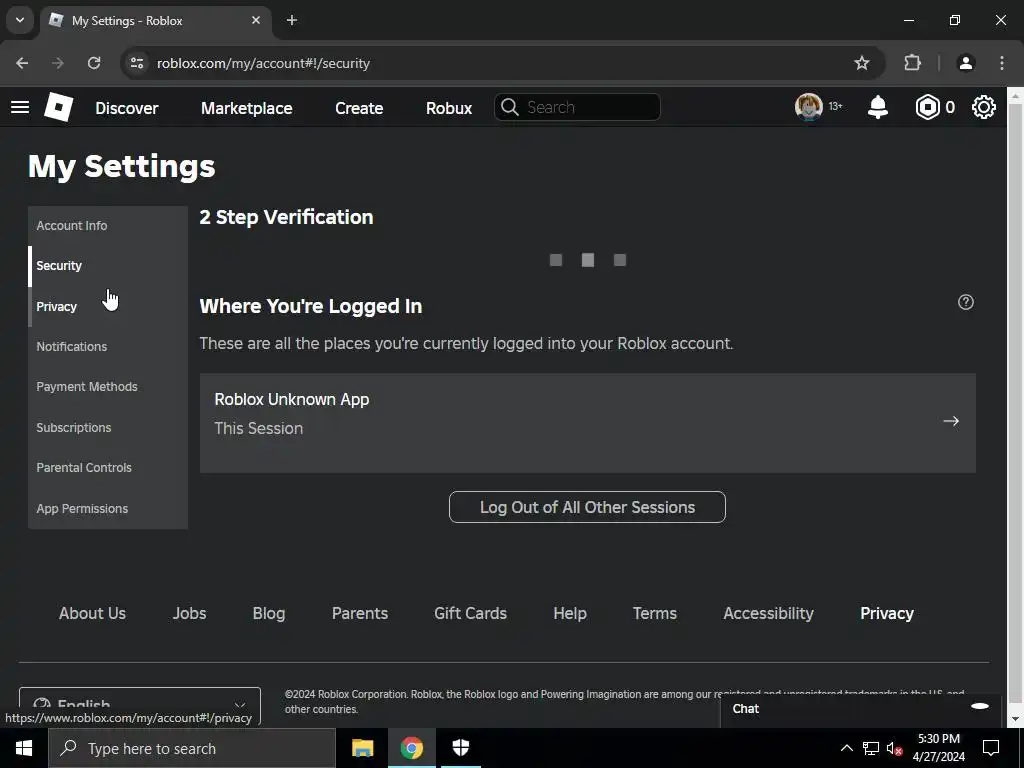The image size is (1024, 768).
Task: Open the About Us footer link
Action: tap(92, 613)
